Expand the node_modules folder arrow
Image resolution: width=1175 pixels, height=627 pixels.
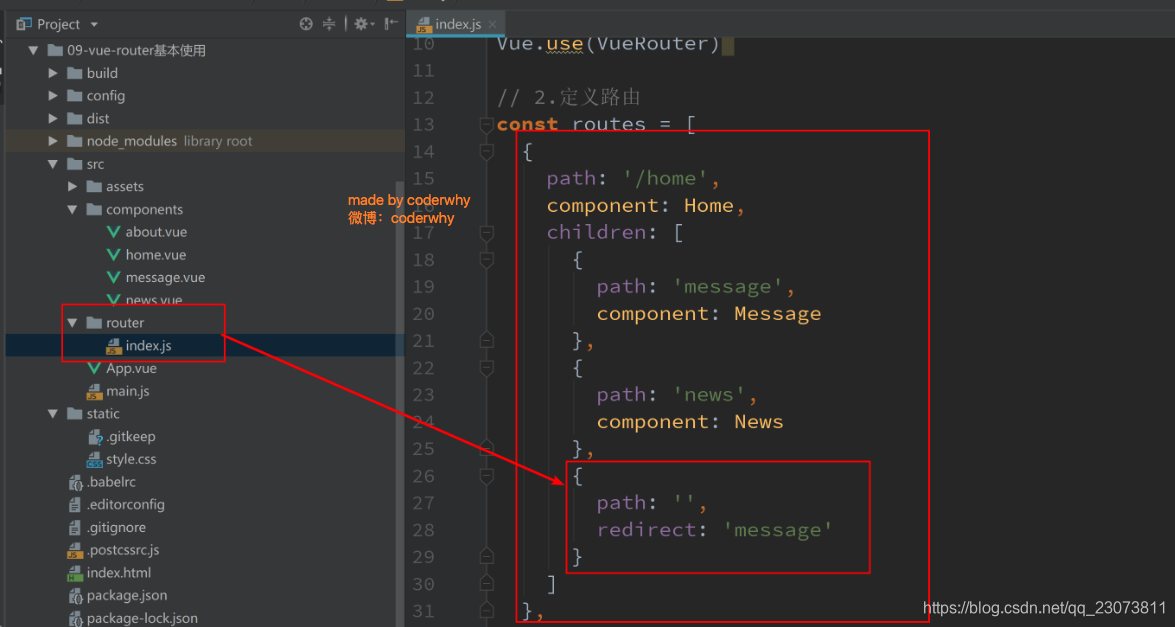52,141
